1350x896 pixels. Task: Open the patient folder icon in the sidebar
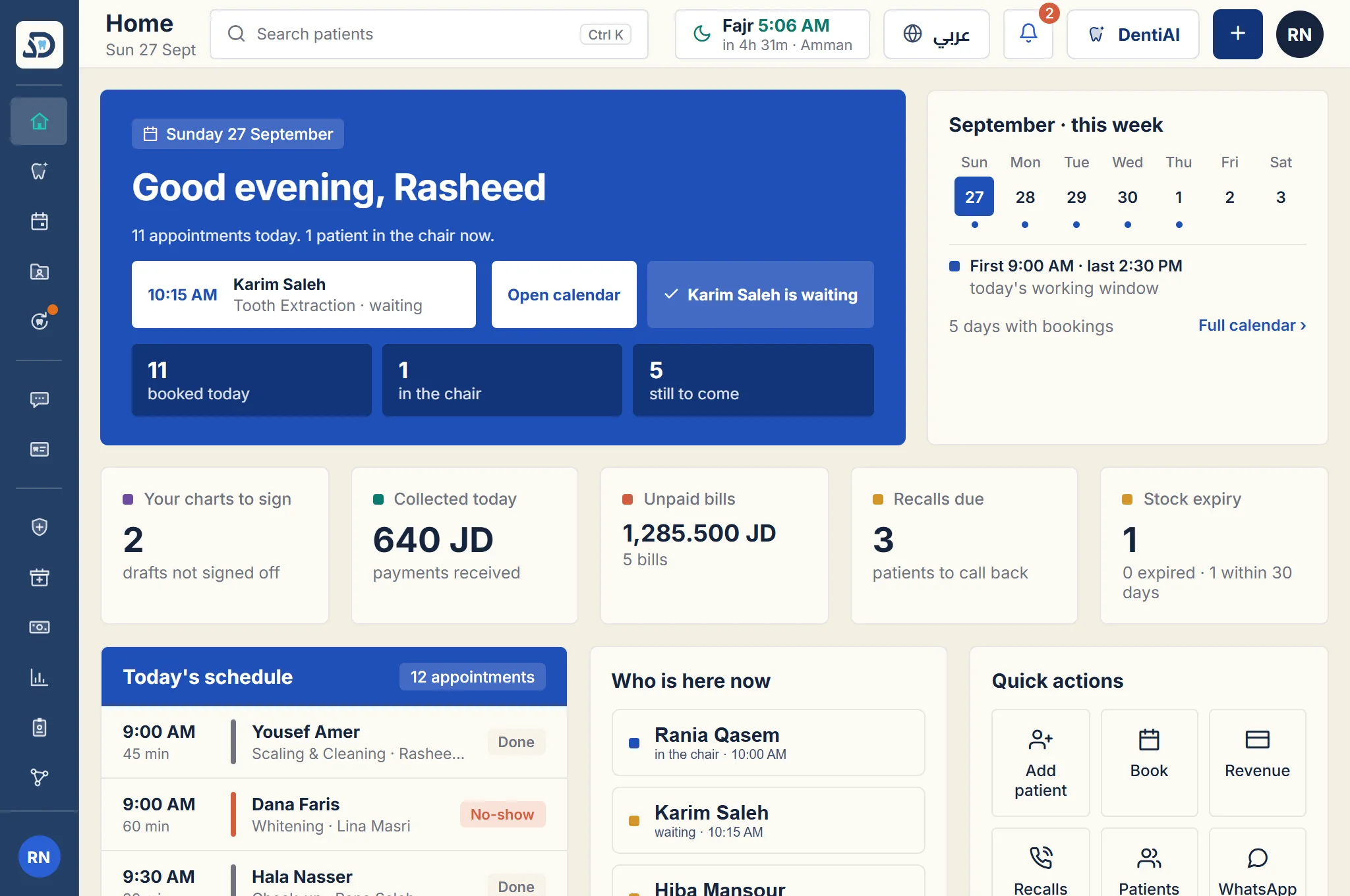pyautogui.click(x=39, y=271)
